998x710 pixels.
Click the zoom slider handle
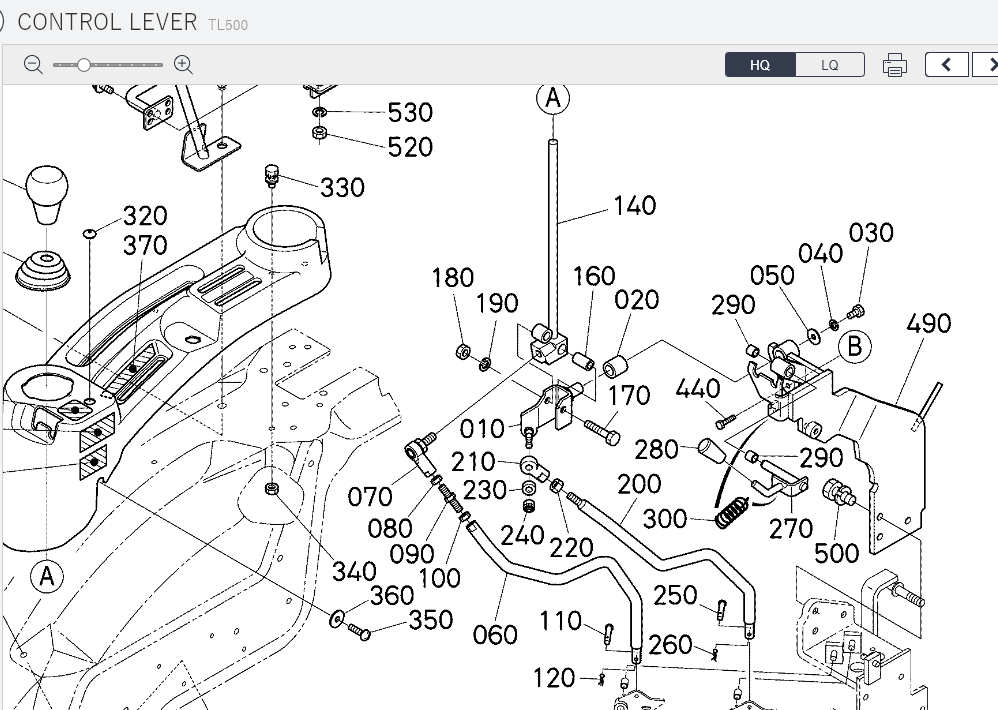click(x=84, y=65)
